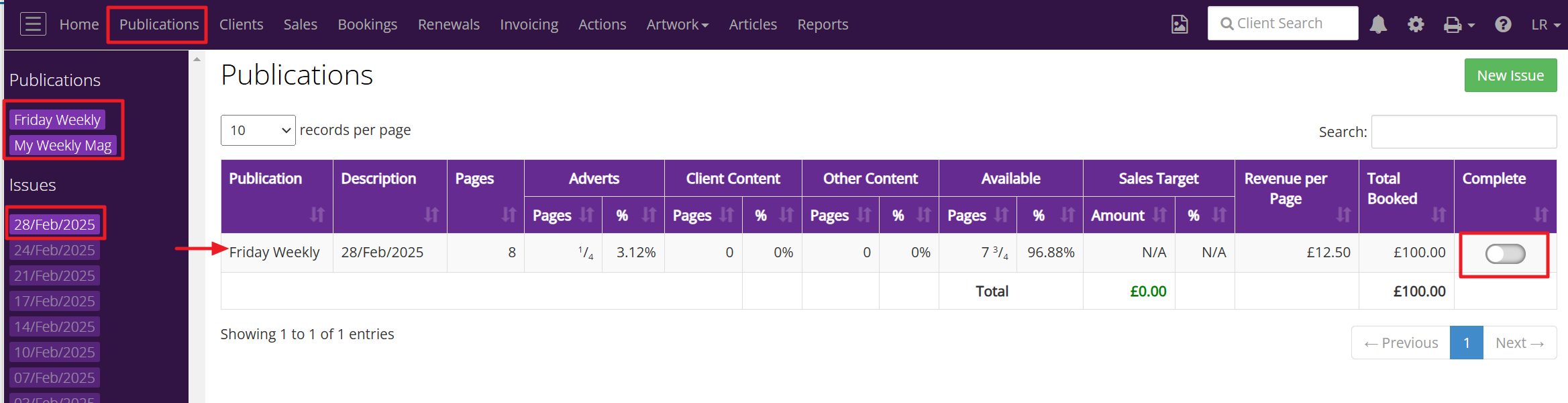
Task: Open the LR user menu
Action: coord(1545,25)
